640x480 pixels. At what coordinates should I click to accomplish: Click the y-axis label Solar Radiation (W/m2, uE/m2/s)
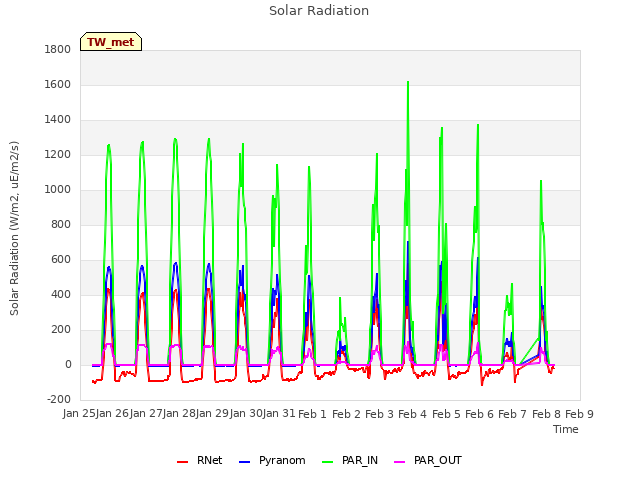[14, 228]
